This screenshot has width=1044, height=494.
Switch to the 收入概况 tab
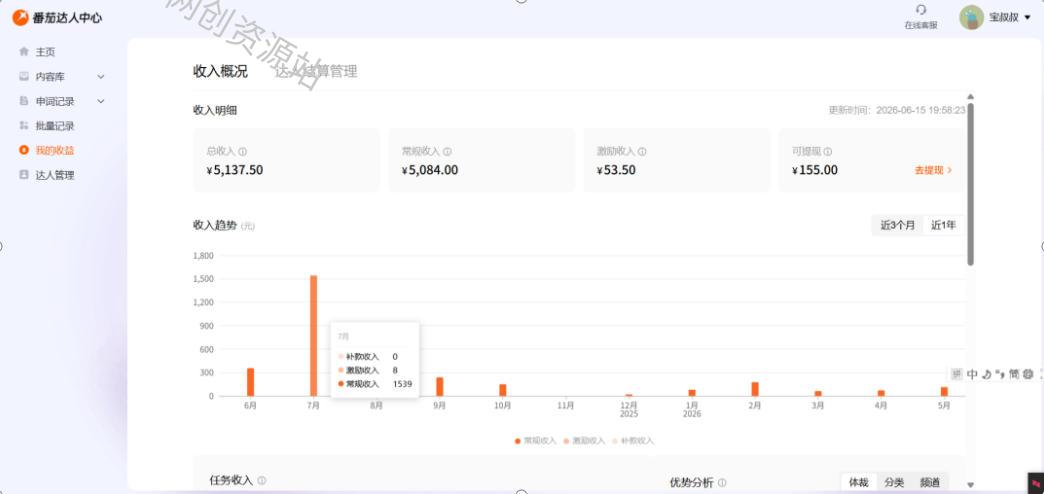(220, 71)
